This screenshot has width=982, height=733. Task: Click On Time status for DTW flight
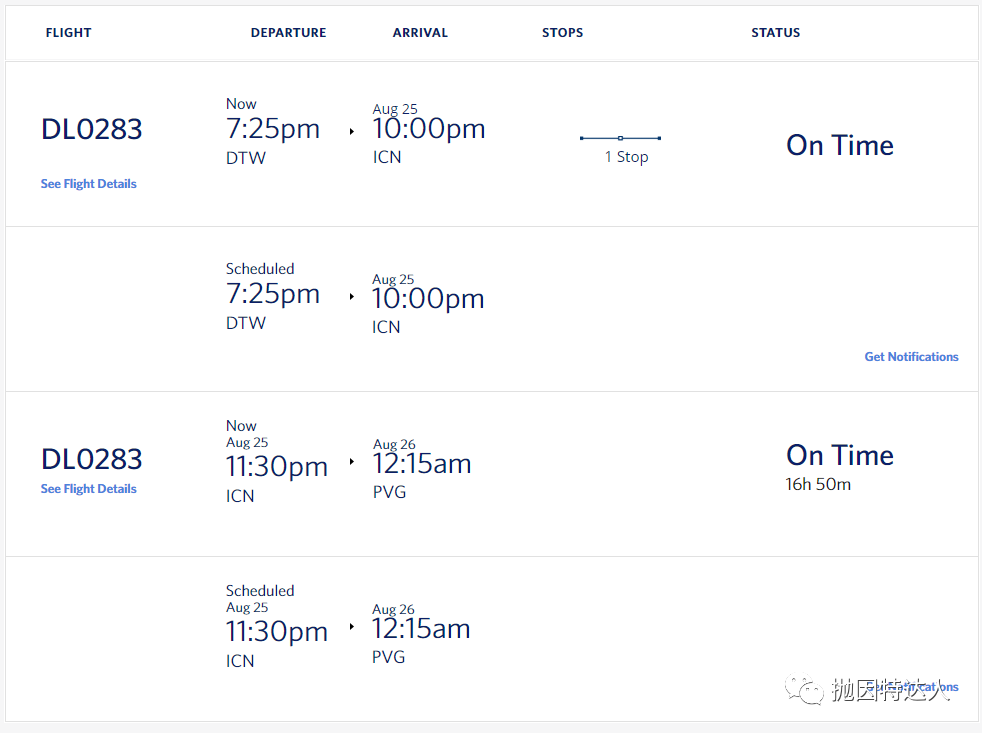pos(840,145)
